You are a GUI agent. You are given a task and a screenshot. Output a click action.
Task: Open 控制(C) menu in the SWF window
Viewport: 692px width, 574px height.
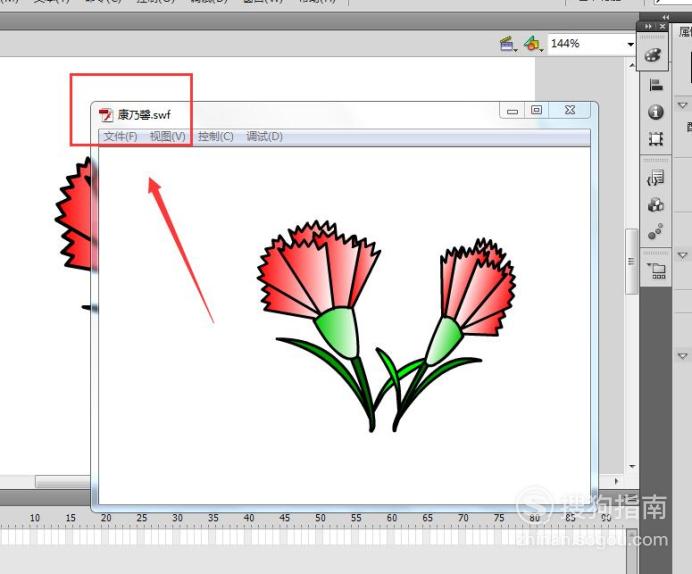pyautogui.click(x=215, y=136)
